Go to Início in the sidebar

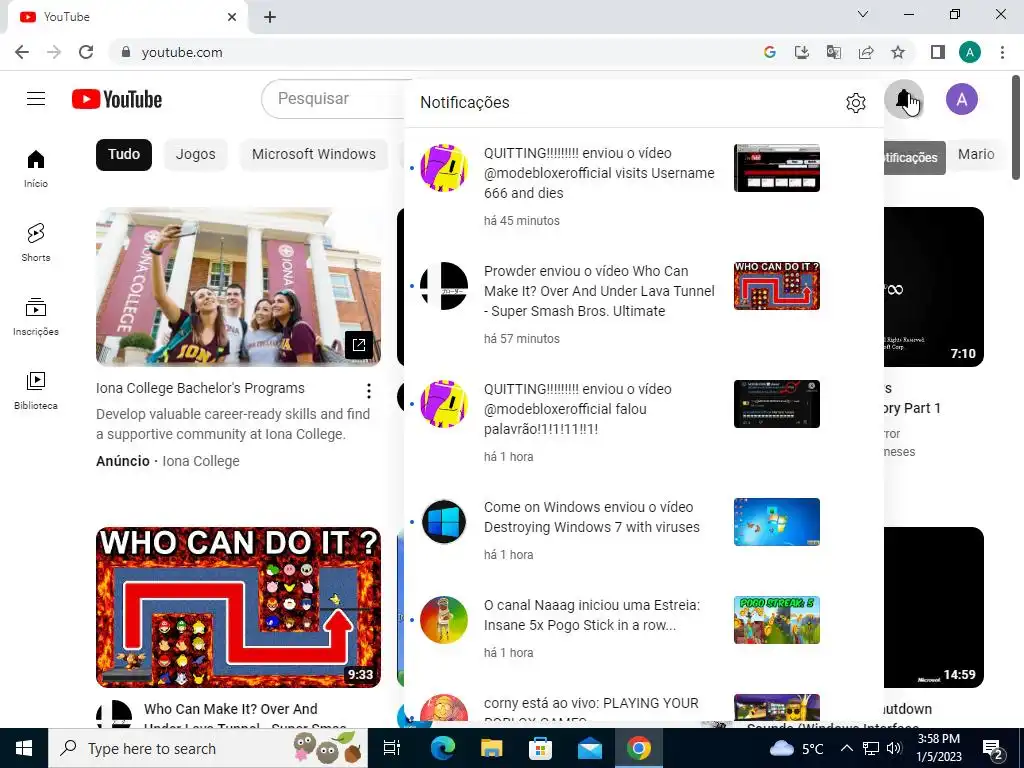click(36, 168)
